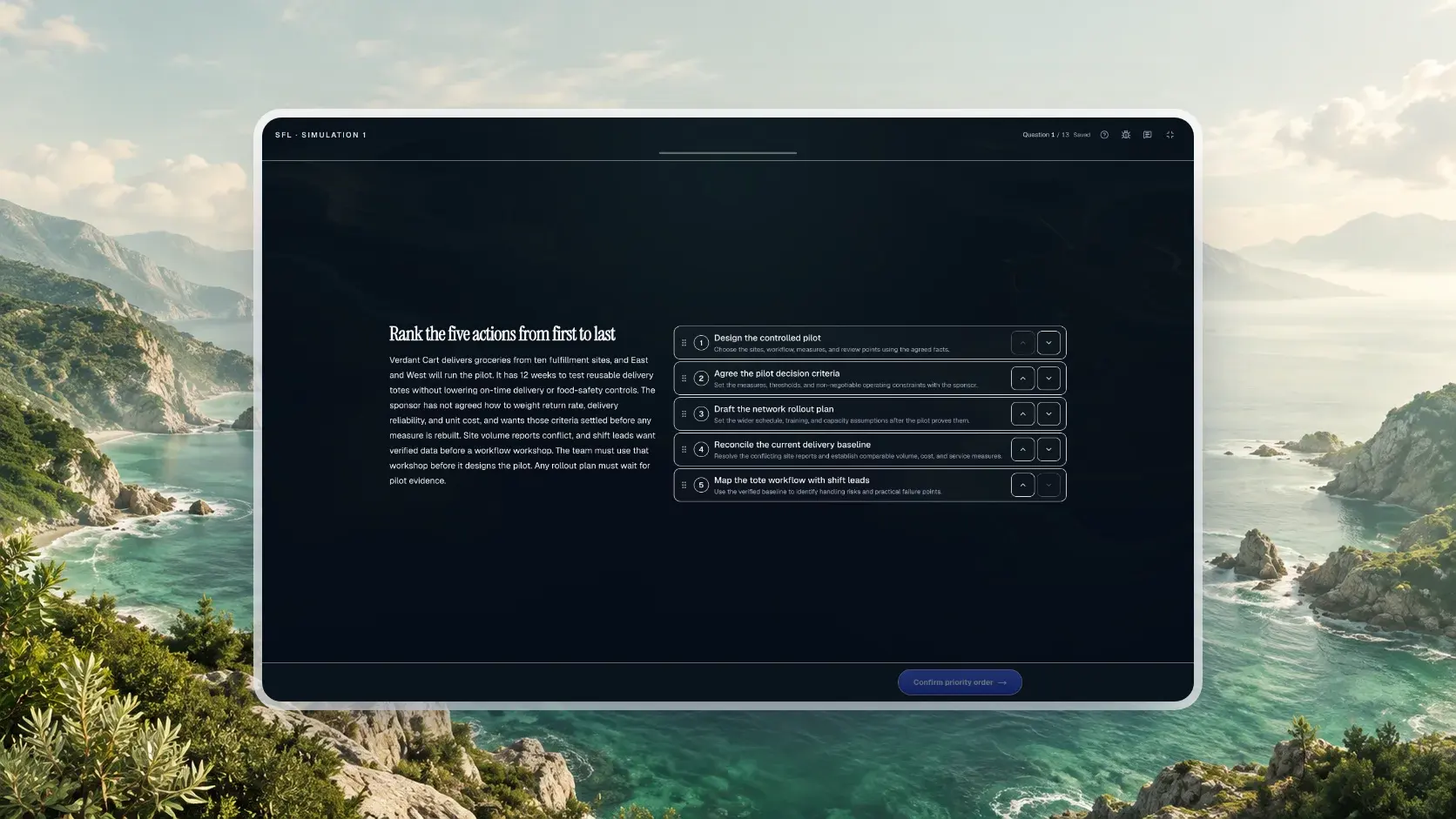Move Agree the pilot decision criteria down
This screenshot has height=819, width=1456.
click(1048, 379)
